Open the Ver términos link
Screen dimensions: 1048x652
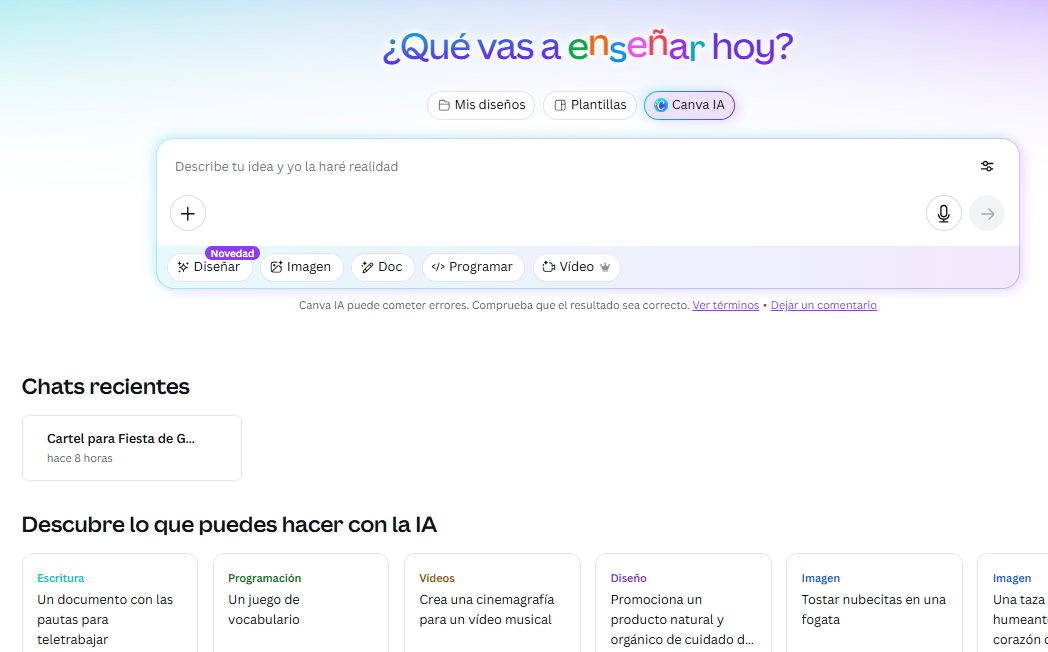[725, 305]
